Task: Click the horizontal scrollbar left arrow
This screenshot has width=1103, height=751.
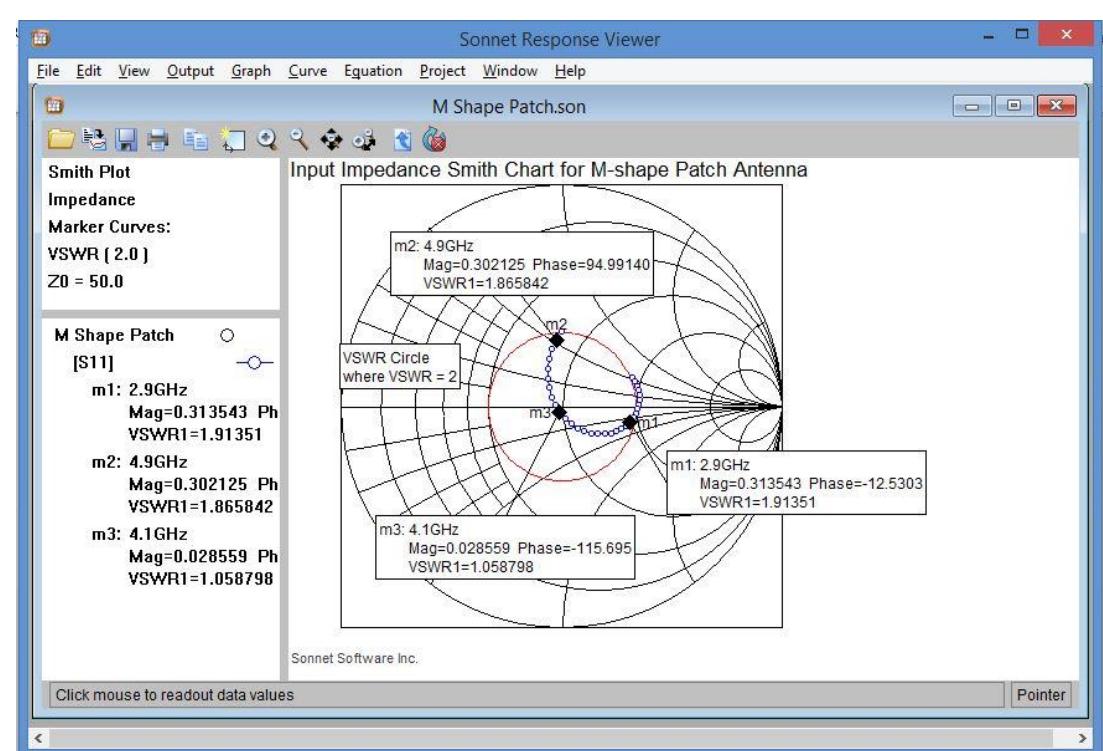Action: [39, 738]
